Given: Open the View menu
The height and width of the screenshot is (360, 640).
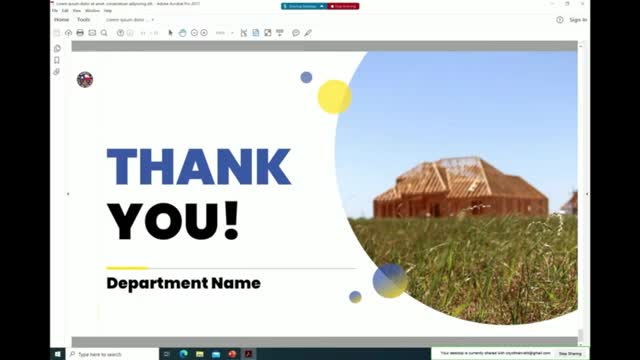Looking at the screenshot, I should (x=77, y=11).
